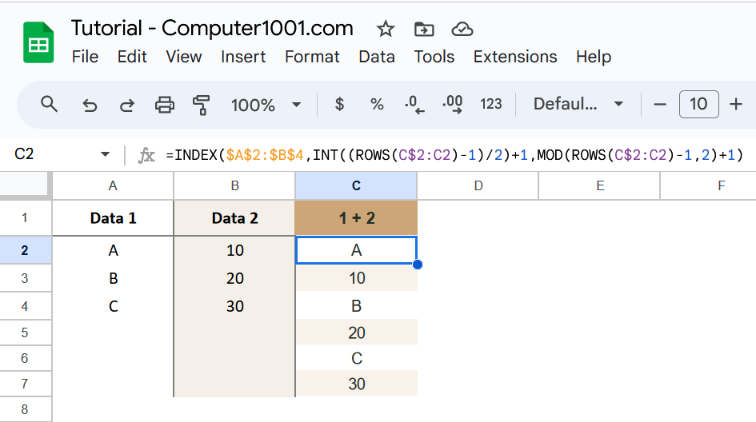
Task: Click the font size field showing 10
Action: [699, 104]
